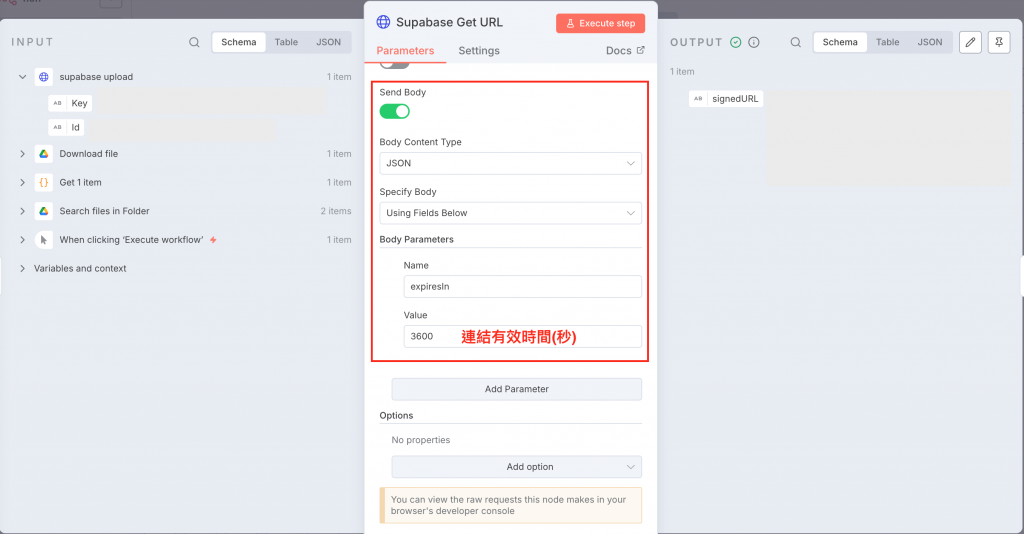Open the Add option dropdown

517,467
